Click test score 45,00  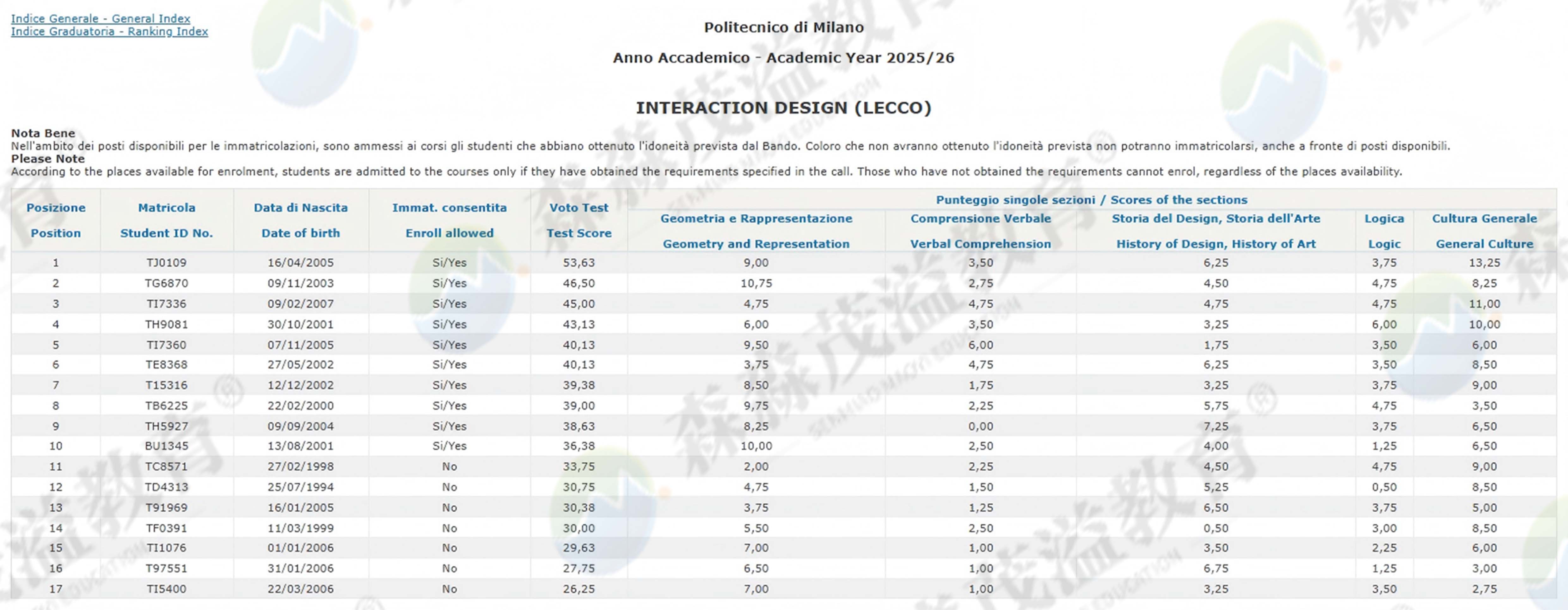point(579,304)
